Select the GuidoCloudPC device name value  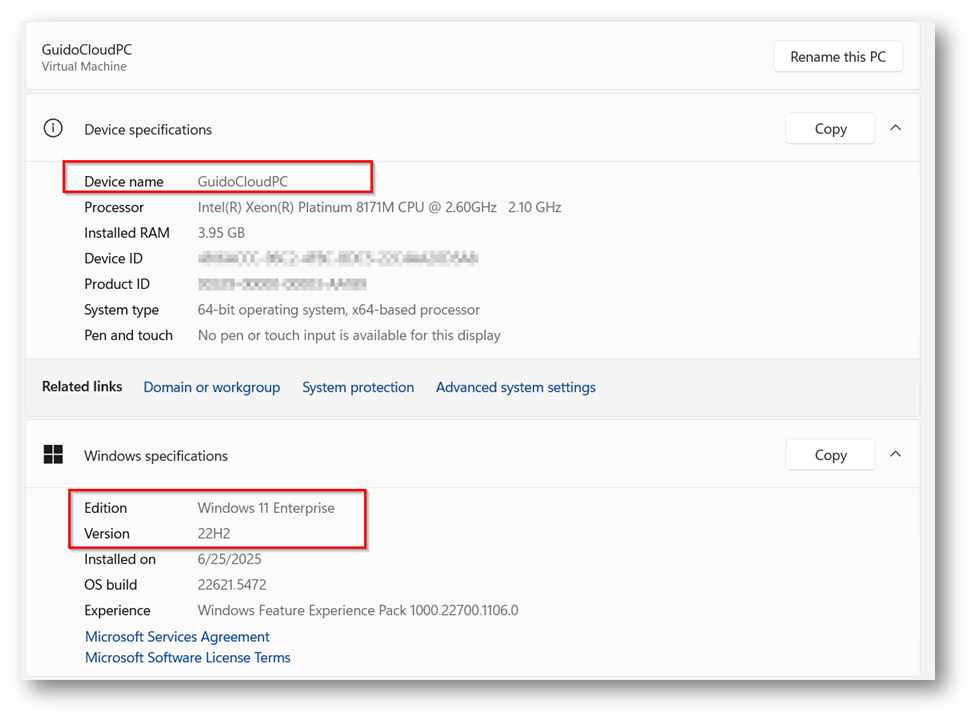coord(243,182)
